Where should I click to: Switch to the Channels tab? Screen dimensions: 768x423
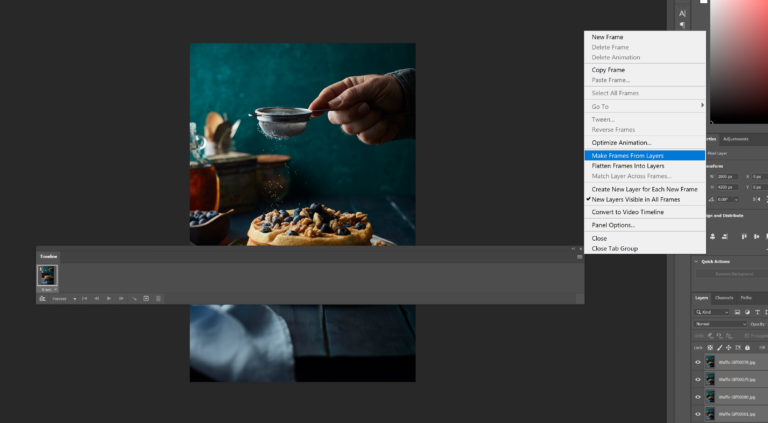point(723,298)
